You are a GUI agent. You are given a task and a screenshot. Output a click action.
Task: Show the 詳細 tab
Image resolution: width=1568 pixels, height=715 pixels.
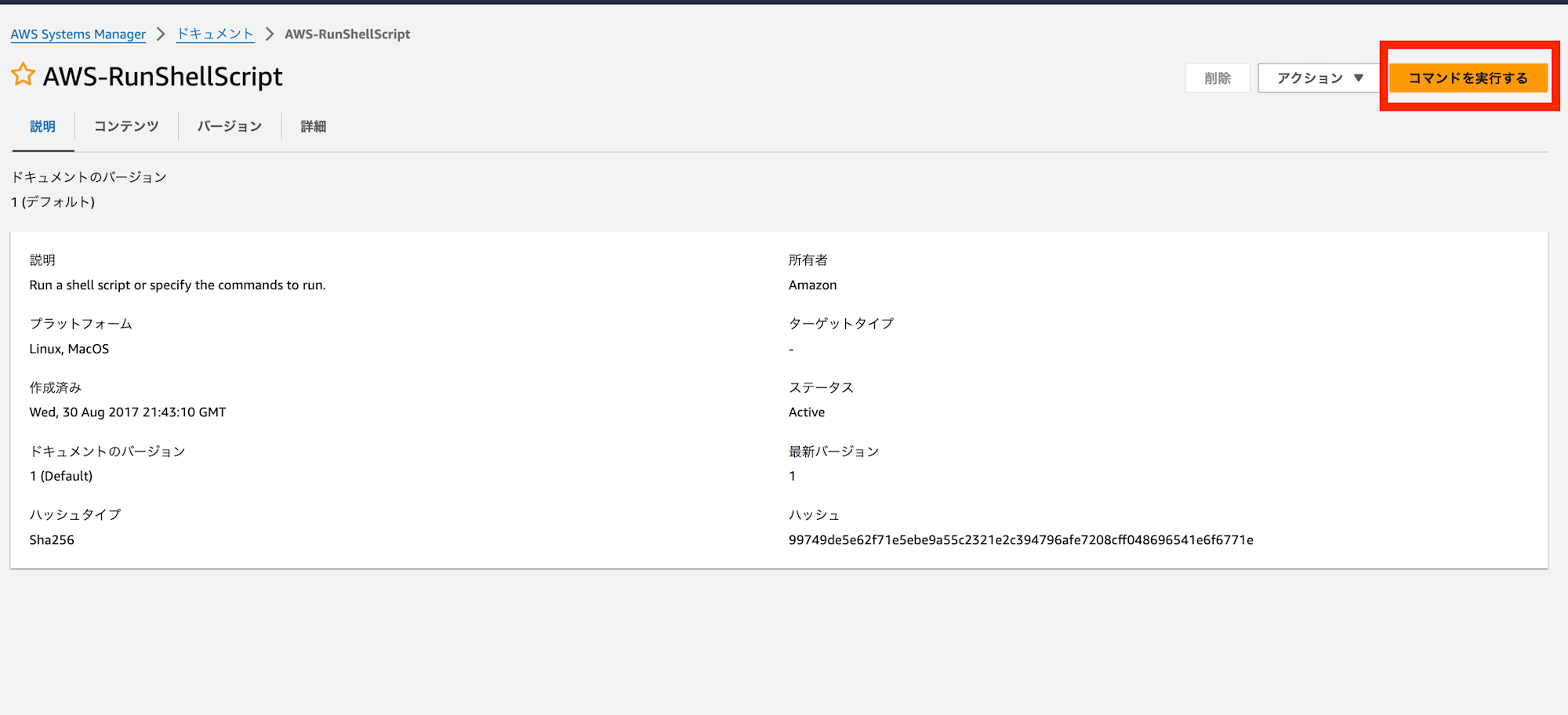pyautogui.click(x=314, y=126)
